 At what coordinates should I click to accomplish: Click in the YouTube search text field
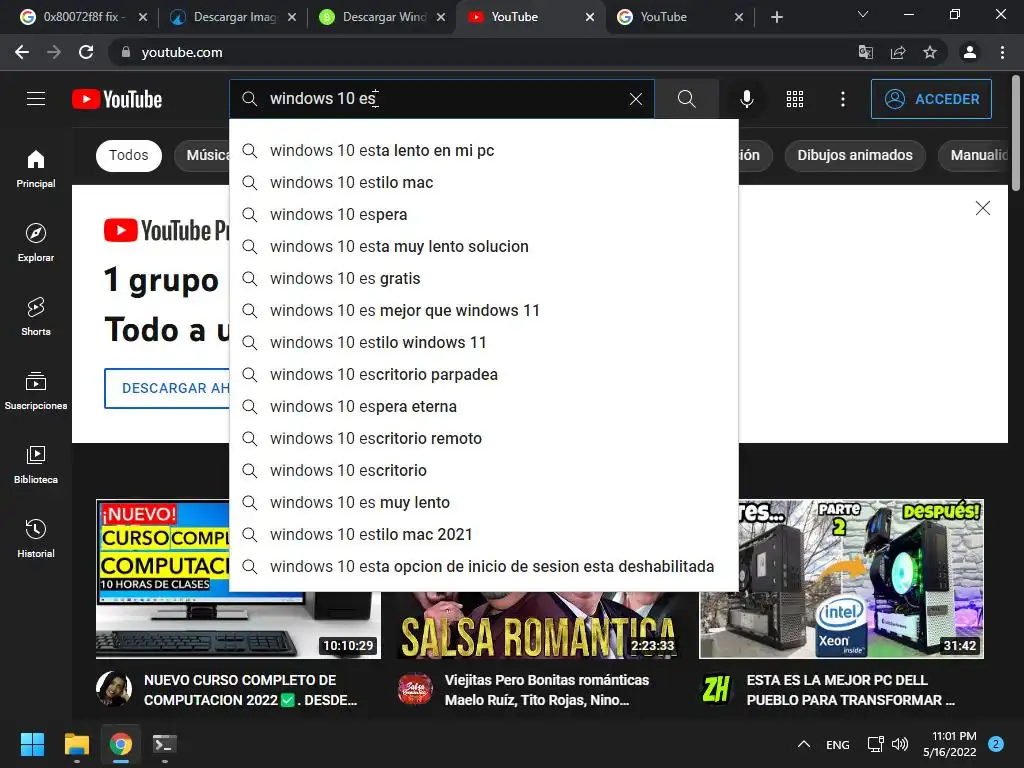click(x=444, y=99)
